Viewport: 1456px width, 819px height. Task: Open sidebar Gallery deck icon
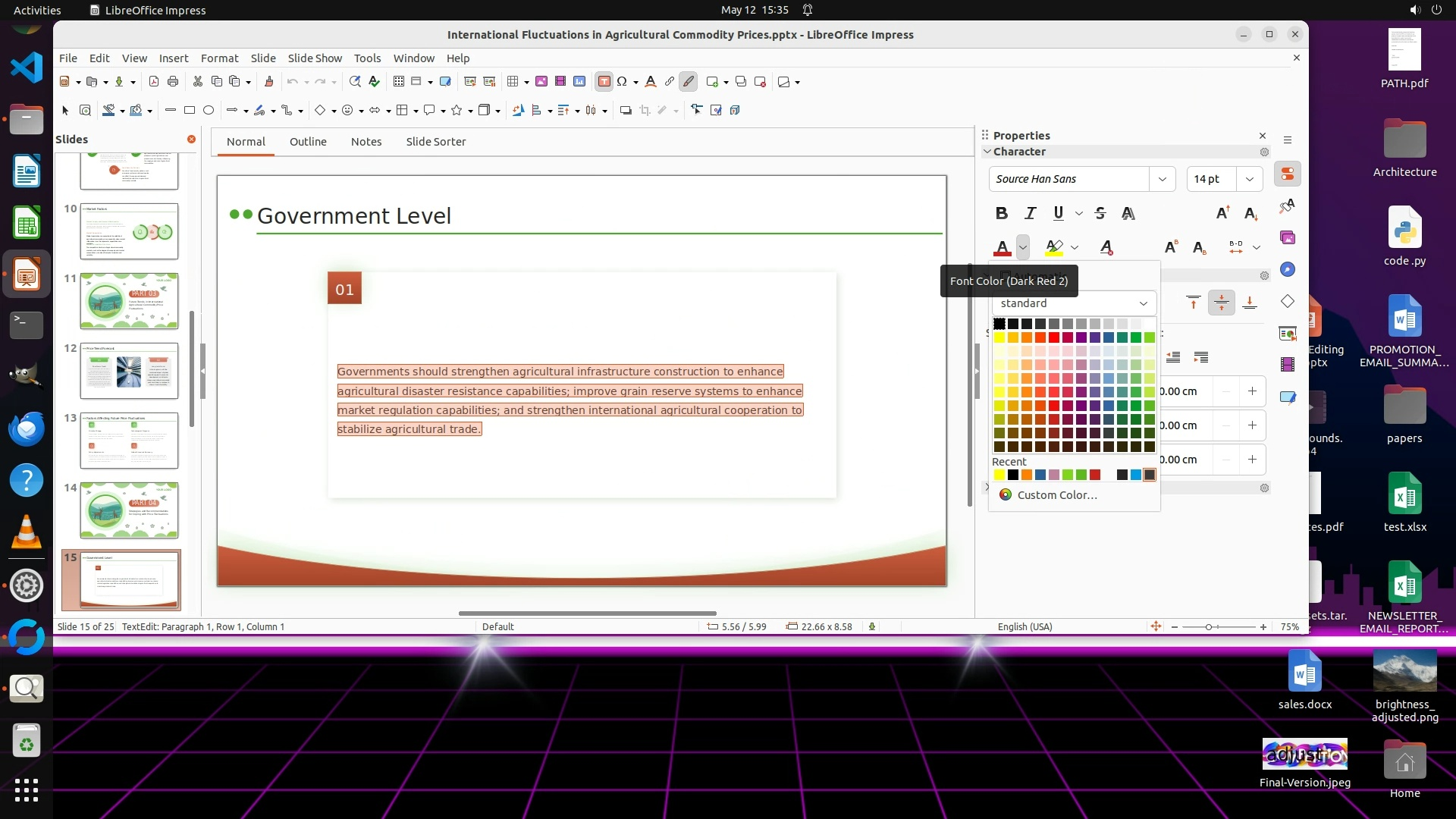coord(1288,238)
